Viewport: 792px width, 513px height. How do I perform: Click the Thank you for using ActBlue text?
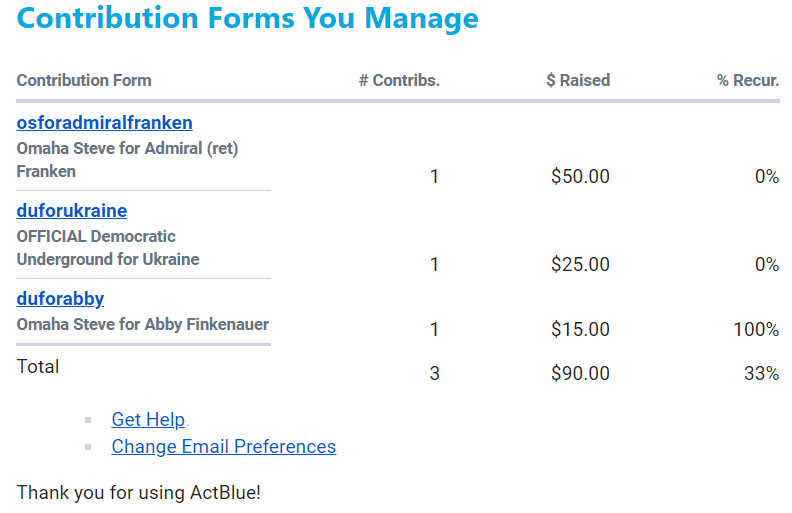[138, 492]
